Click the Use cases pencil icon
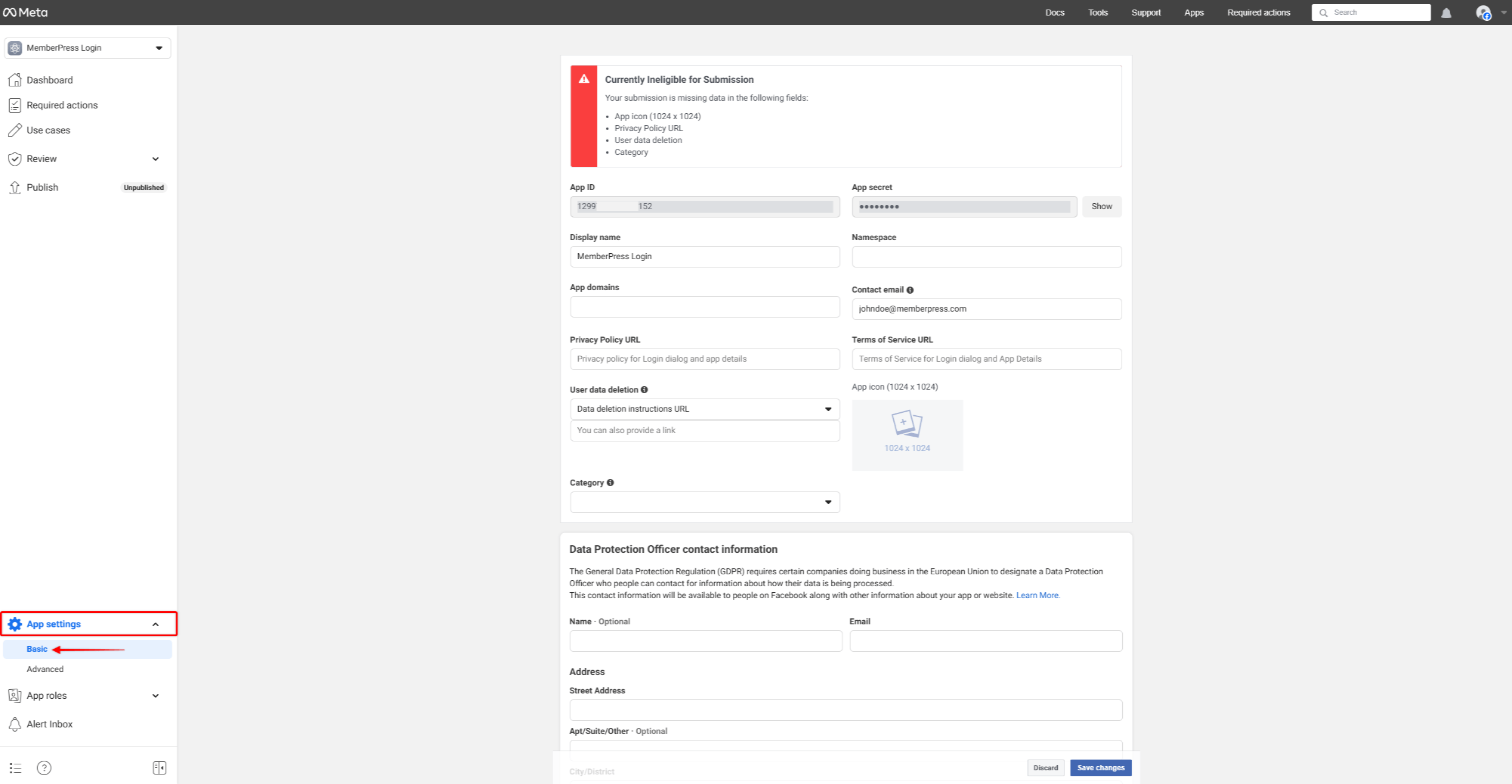 pos(15,130)
